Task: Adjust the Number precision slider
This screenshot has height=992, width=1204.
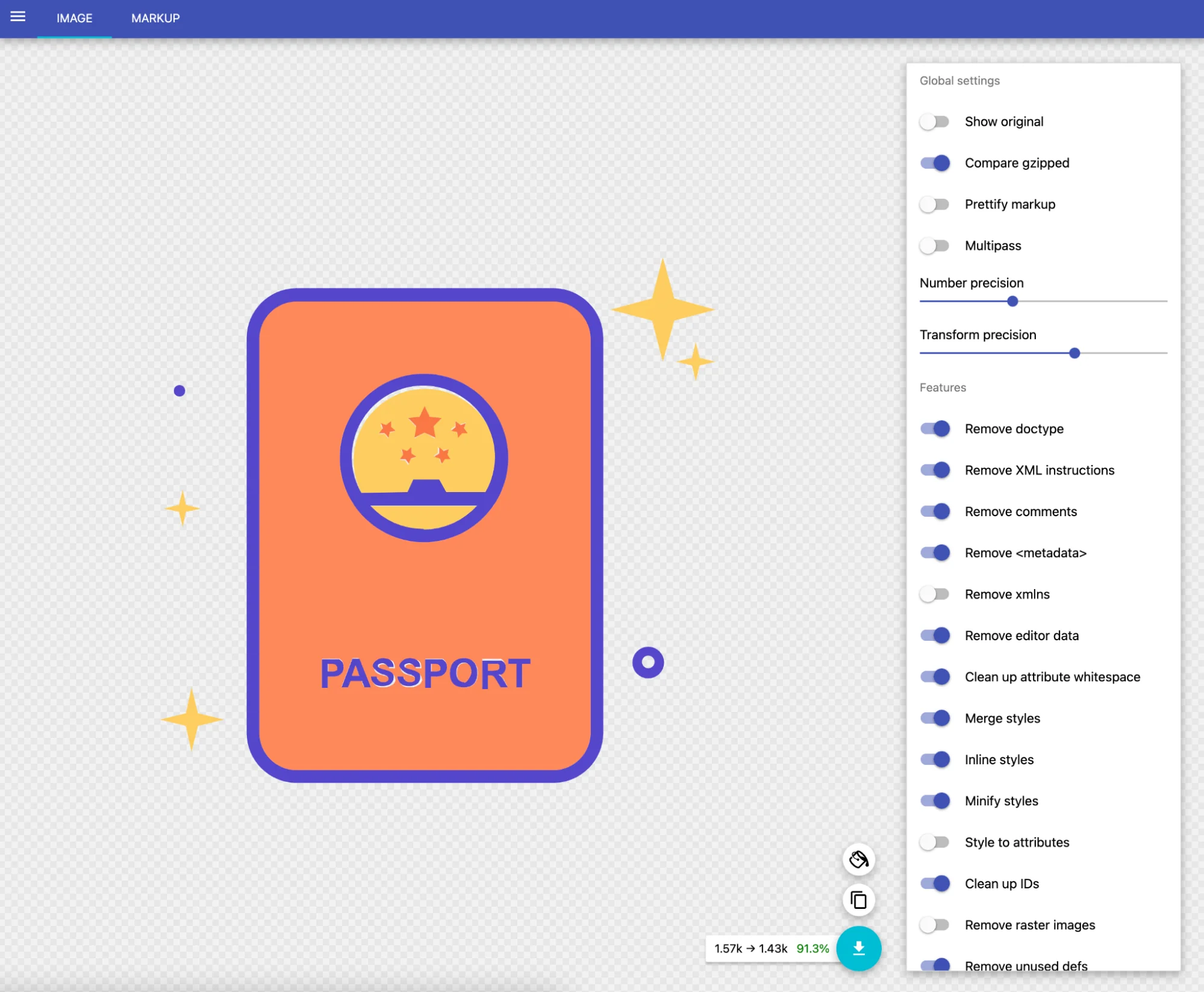Action: [1012, 301]
